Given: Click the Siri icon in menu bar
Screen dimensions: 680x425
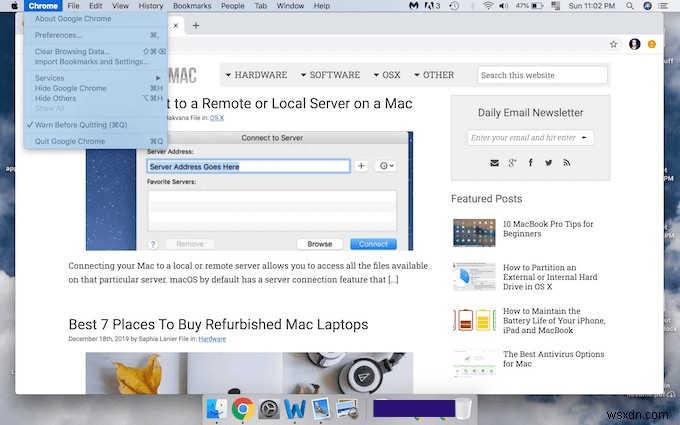Looking at the screenshot, I should (647, 6).
